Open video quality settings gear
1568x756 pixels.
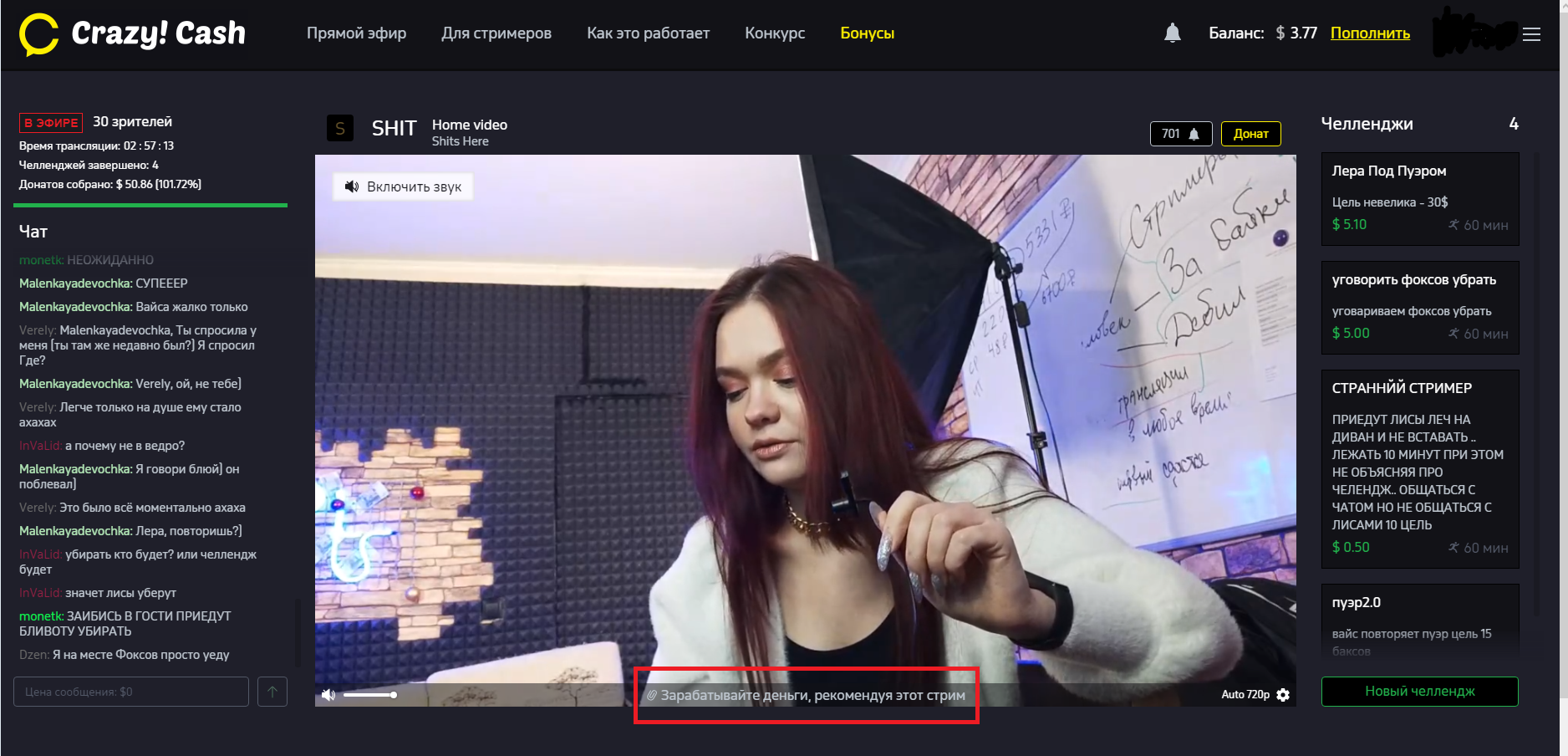pyautogui.click(x=1284, y=695)
